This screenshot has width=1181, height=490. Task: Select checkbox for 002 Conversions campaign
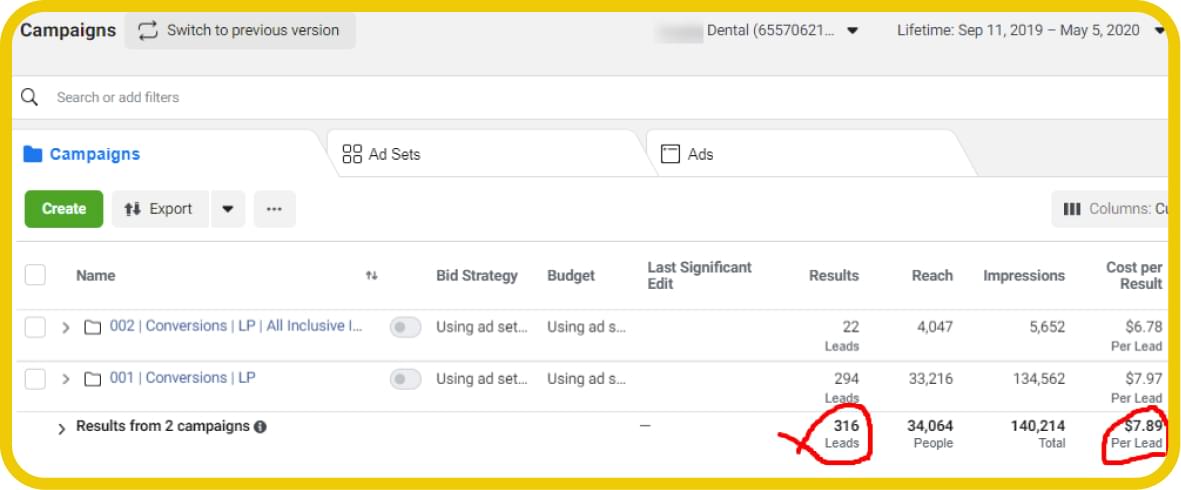35,327
